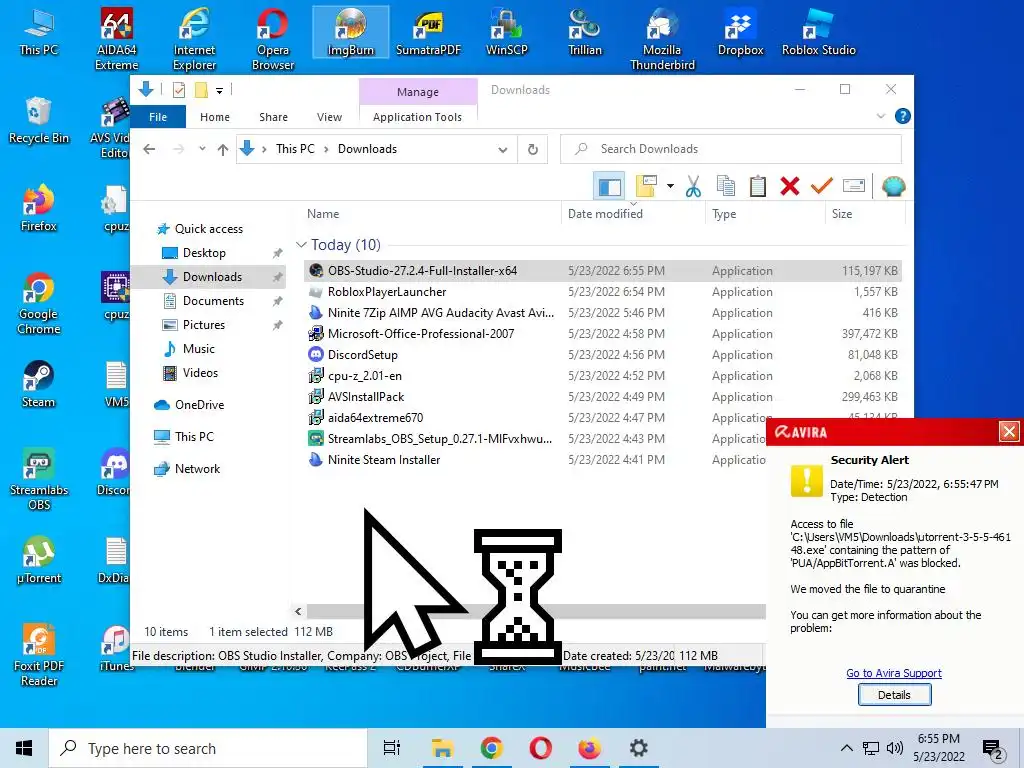Launch Steam from the desktop

pos(39,384)
